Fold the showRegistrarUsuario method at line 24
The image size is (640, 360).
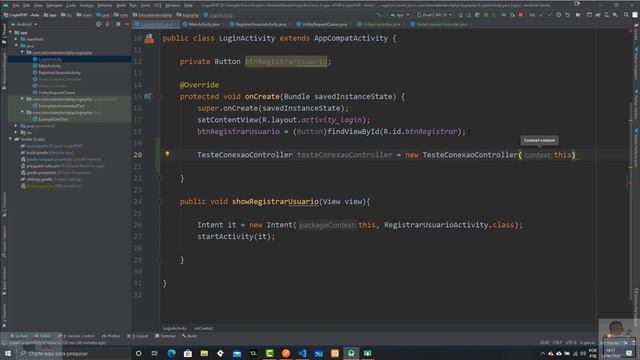click(160, 202)
